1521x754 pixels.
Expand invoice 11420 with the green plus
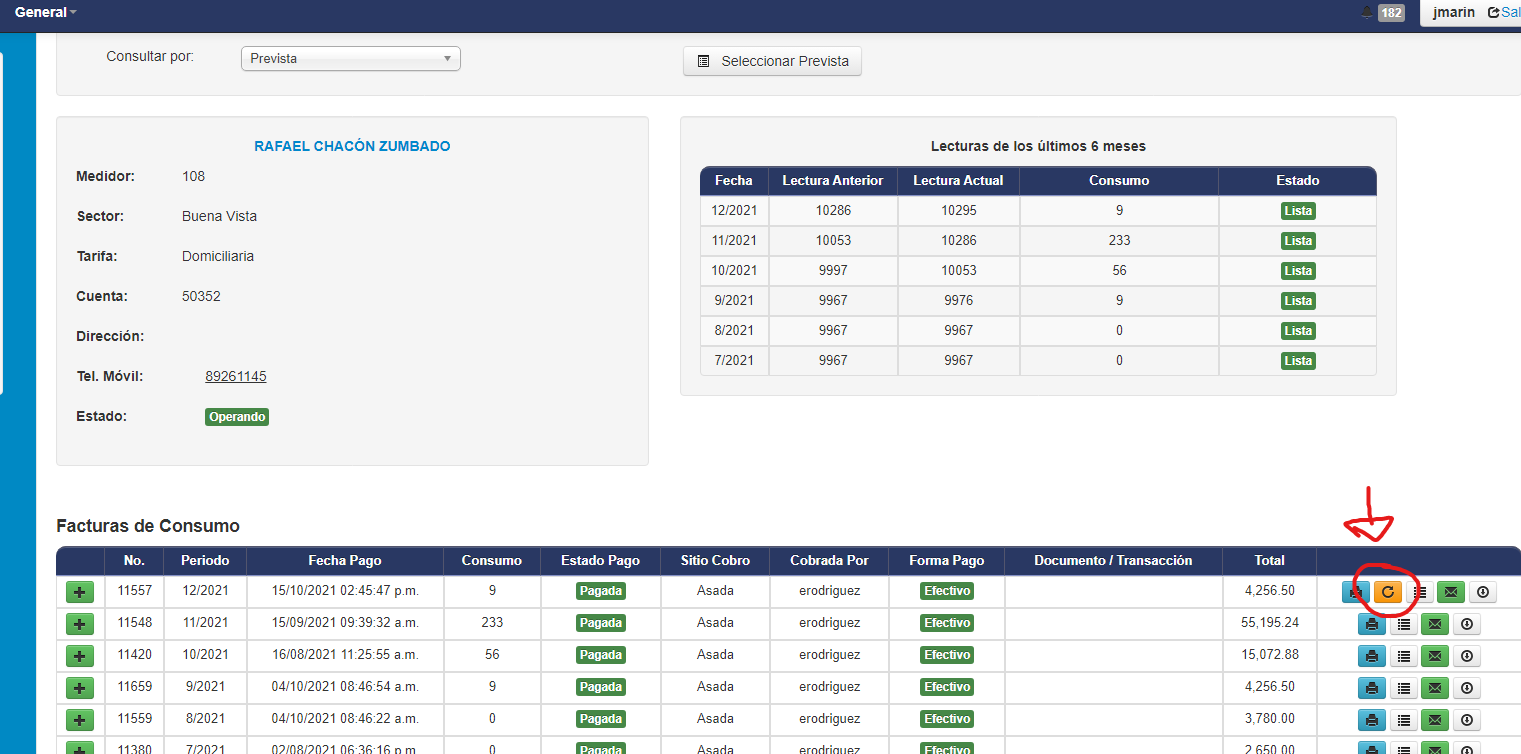[x=80, y=656]
